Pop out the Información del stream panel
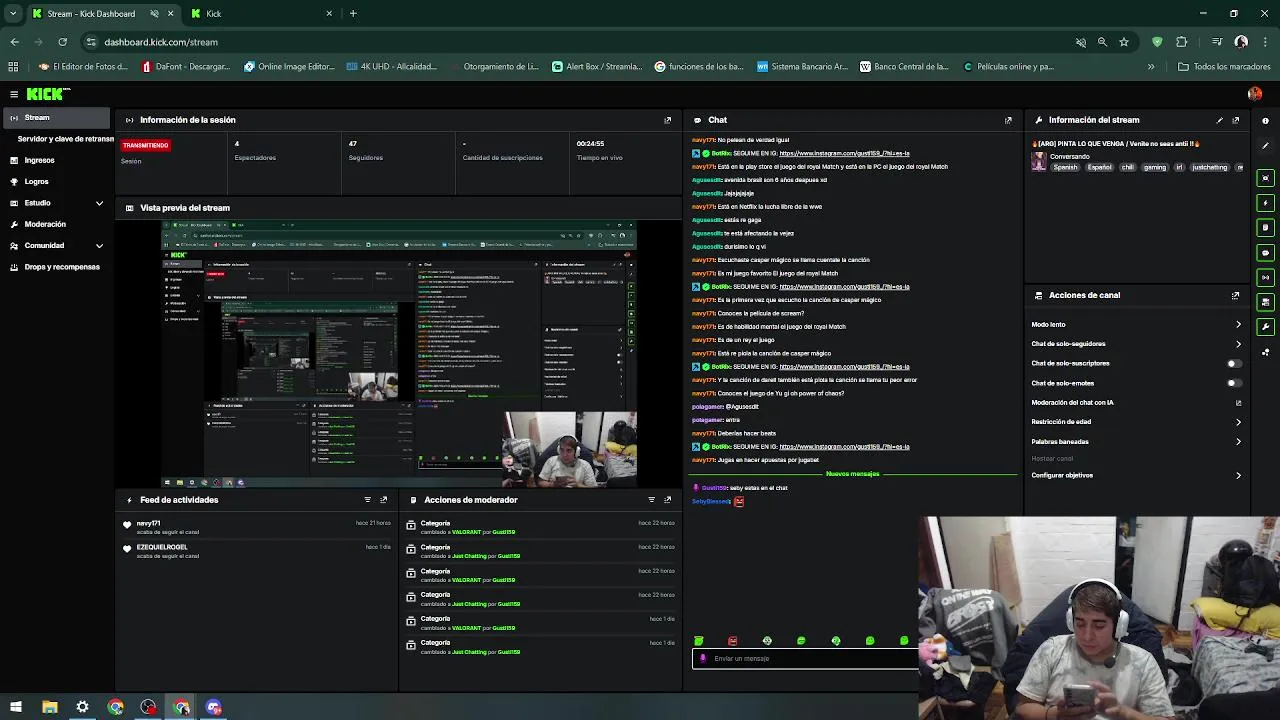This screenshot has height=720, width=1280. coord(1236,120)
